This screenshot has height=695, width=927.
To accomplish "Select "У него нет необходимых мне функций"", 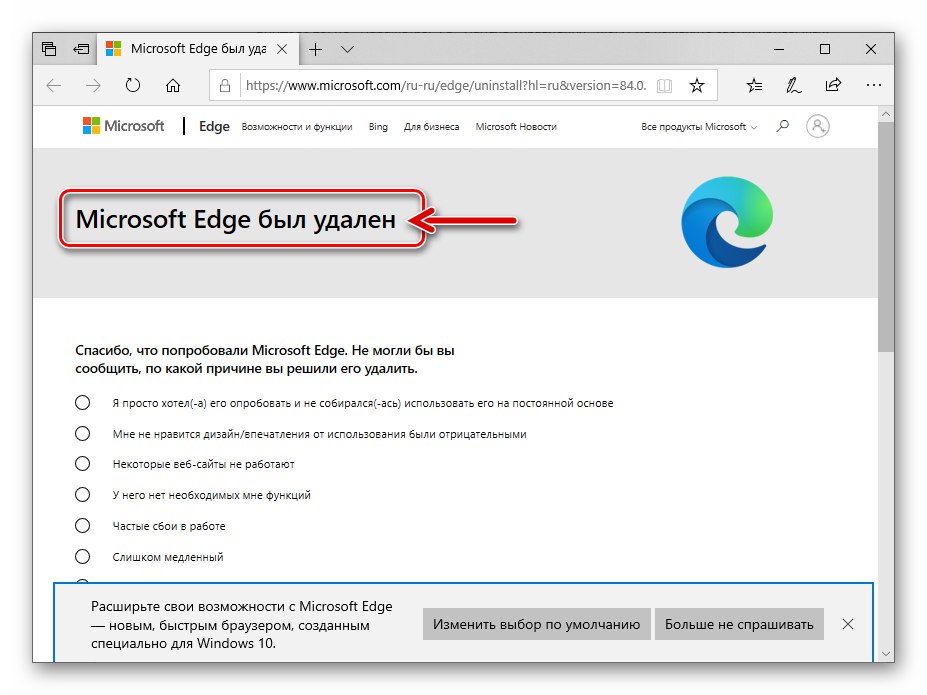I will (83, 495).
